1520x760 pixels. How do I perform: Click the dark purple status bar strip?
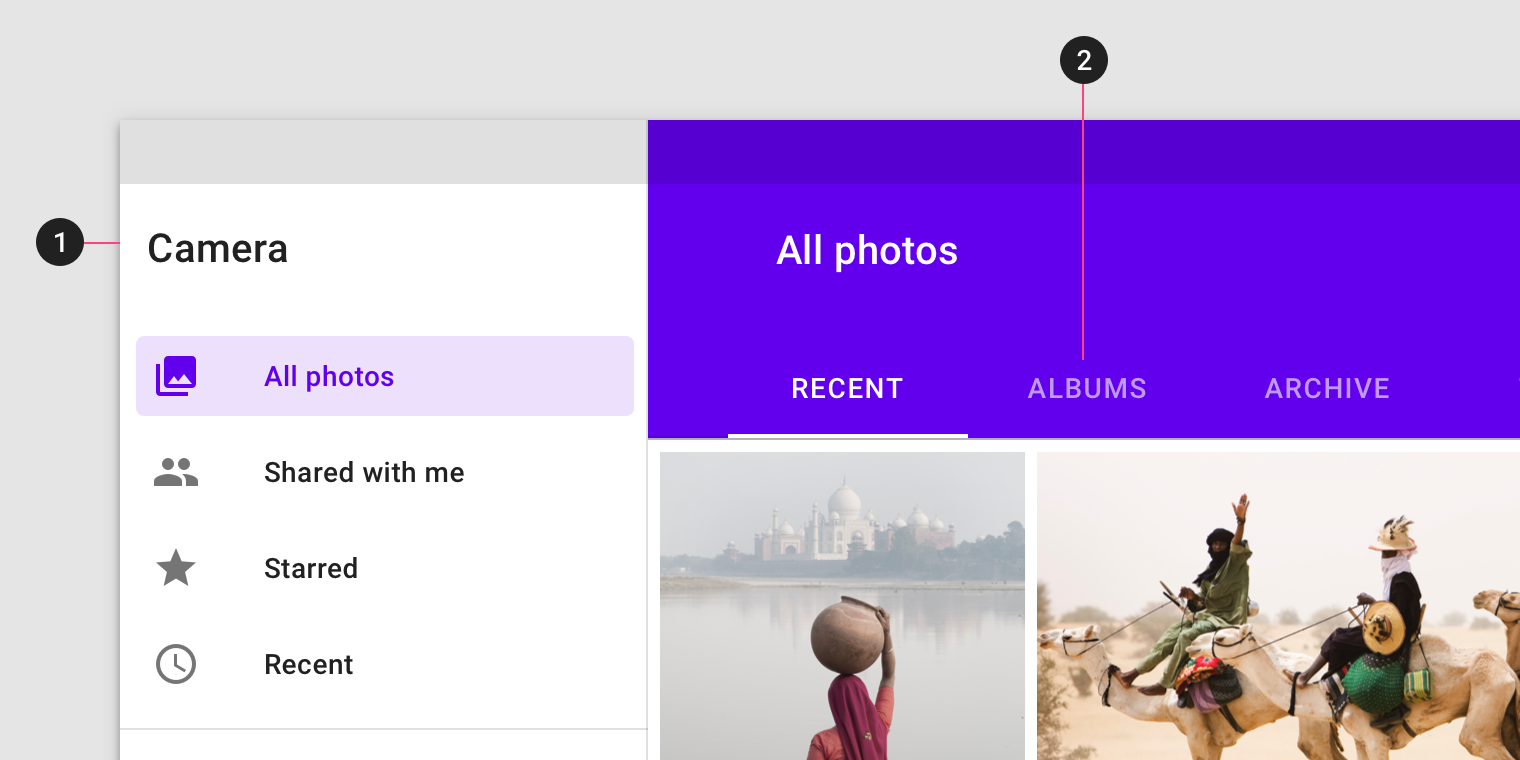pyautogui.click(x=1084, y=152)
